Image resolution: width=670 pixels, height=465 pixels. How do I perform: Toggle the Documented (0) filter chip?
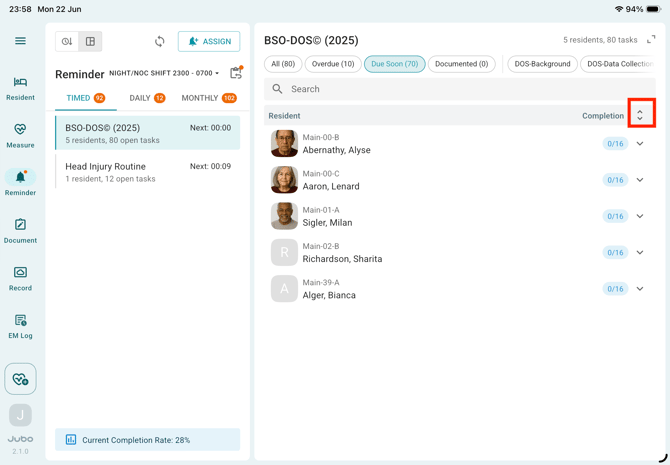click(461, 64)
